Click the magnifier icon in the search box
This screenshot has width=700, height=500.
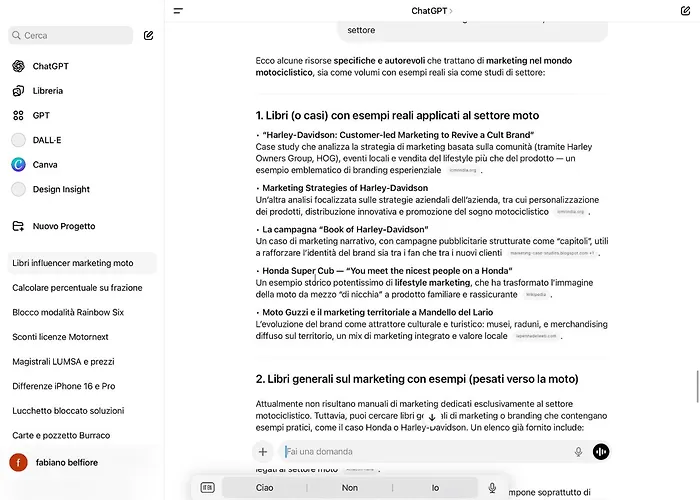(17, 35)
